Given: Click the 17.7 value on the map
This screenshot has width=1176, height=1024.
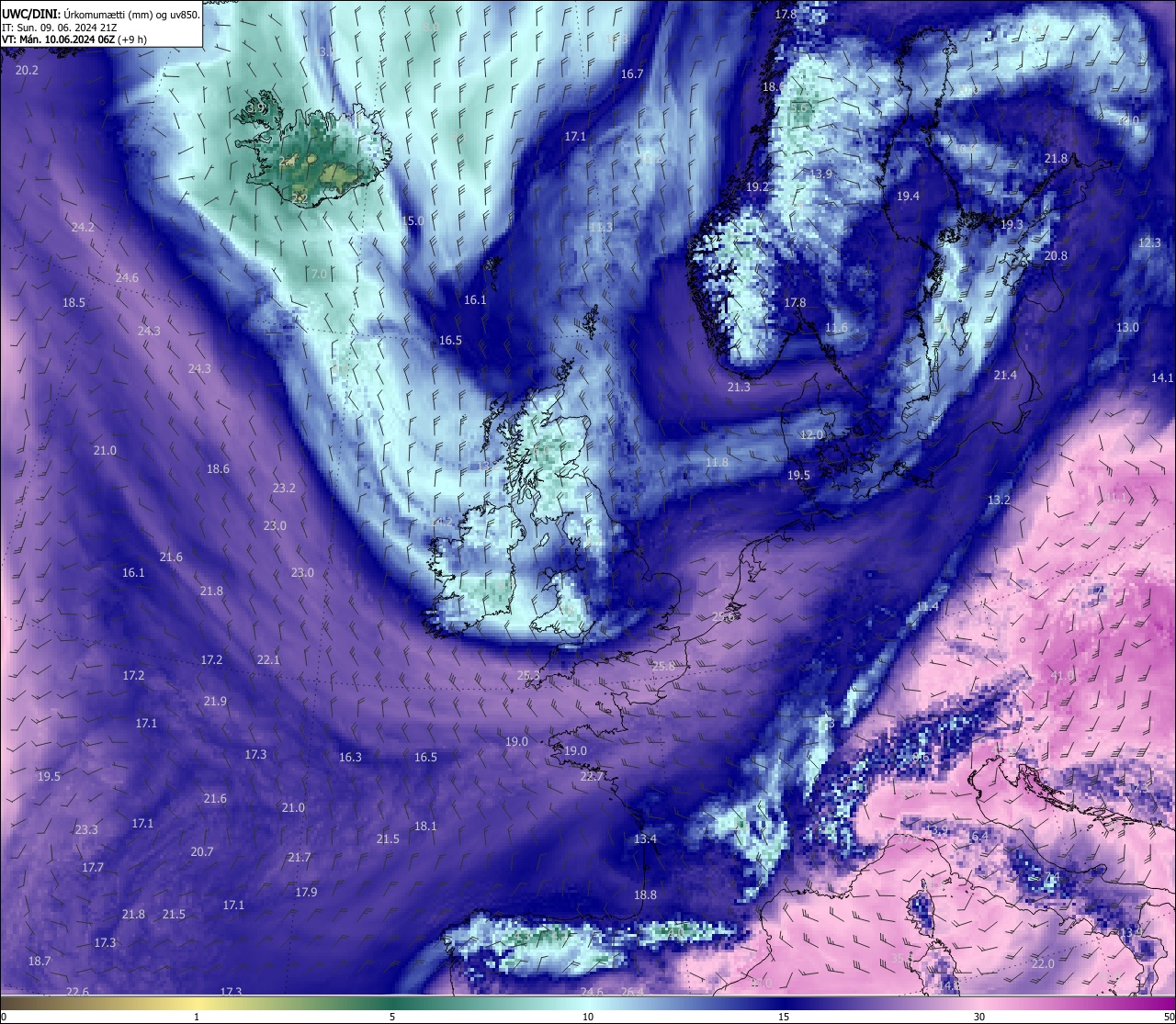Looking at the screenshot, I should pos(93,867).
